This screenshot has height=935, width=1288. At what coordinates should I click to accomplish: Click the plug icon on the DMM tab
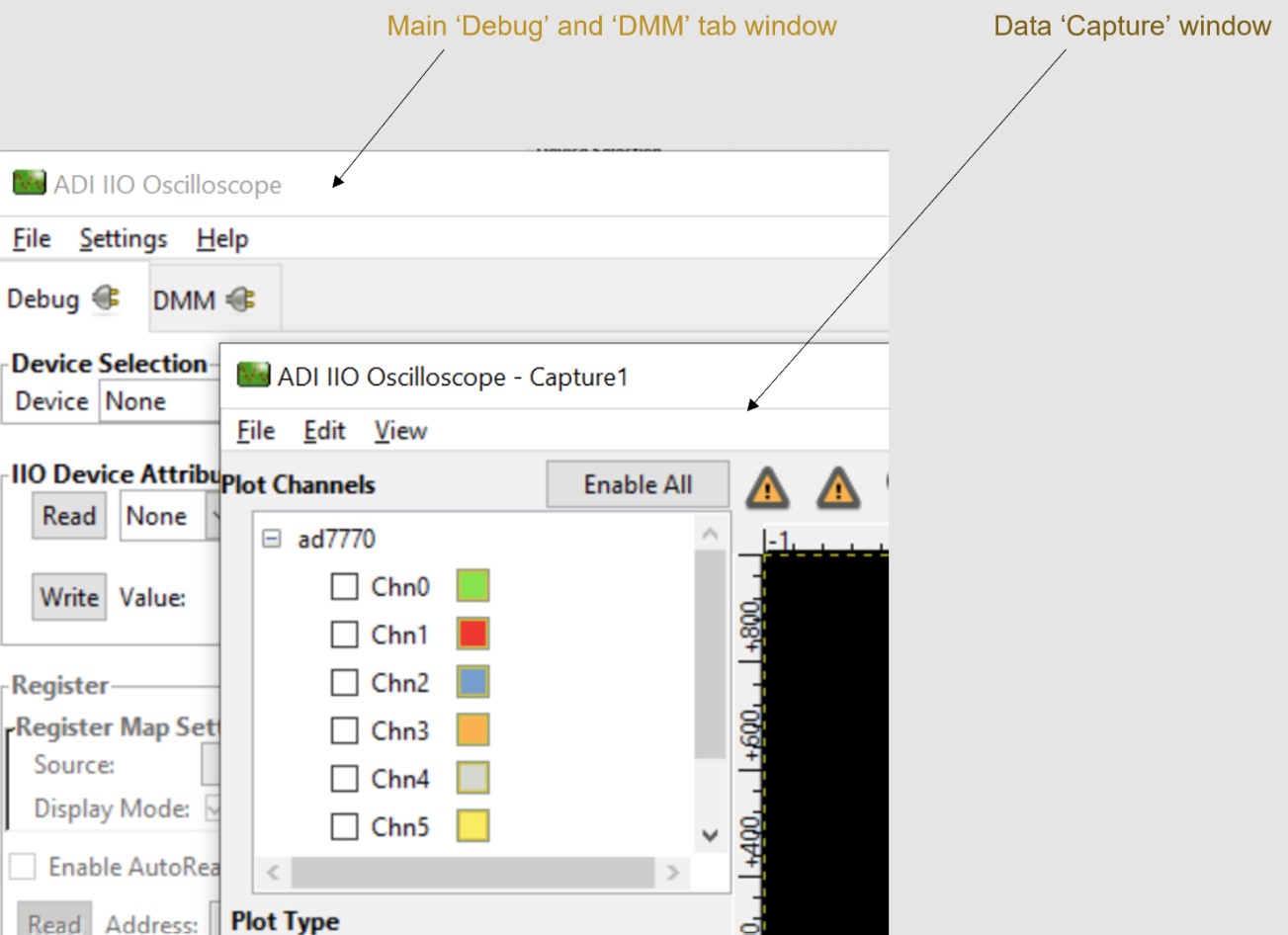(241, 299)
